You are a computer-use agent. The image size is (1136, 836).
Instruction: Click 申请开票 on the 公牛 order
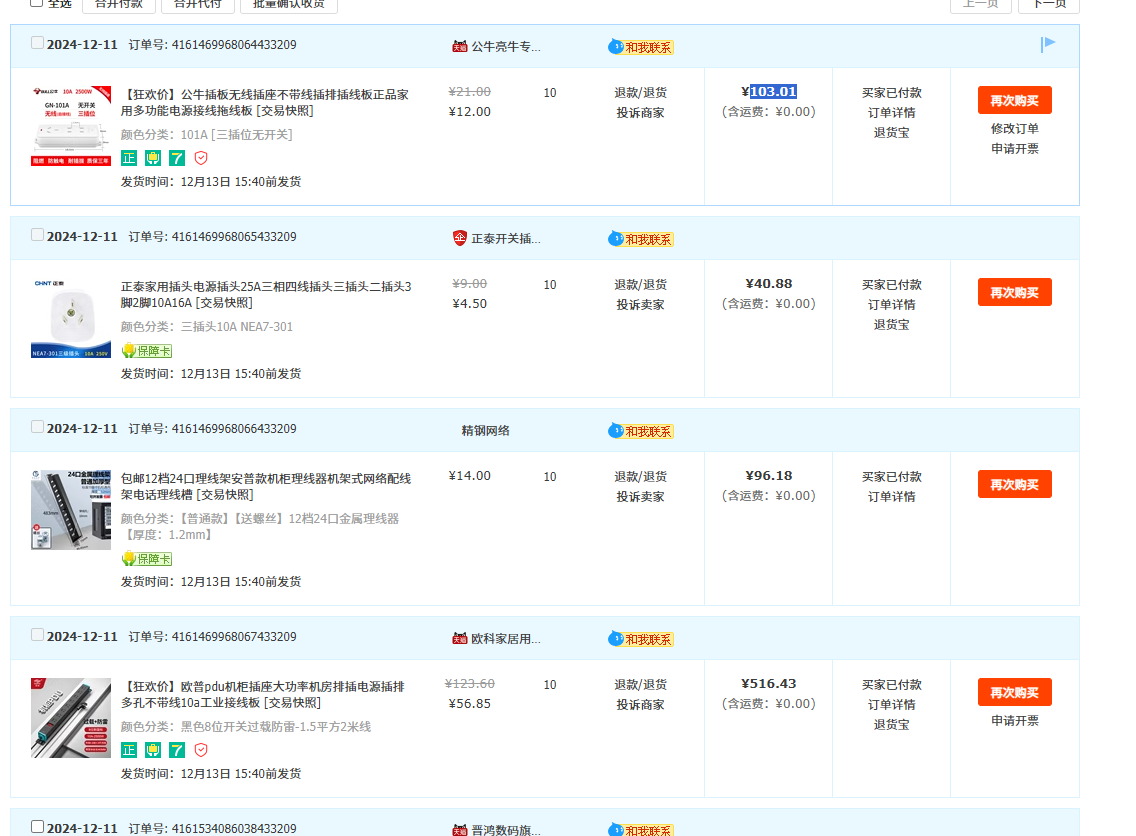1014,149
